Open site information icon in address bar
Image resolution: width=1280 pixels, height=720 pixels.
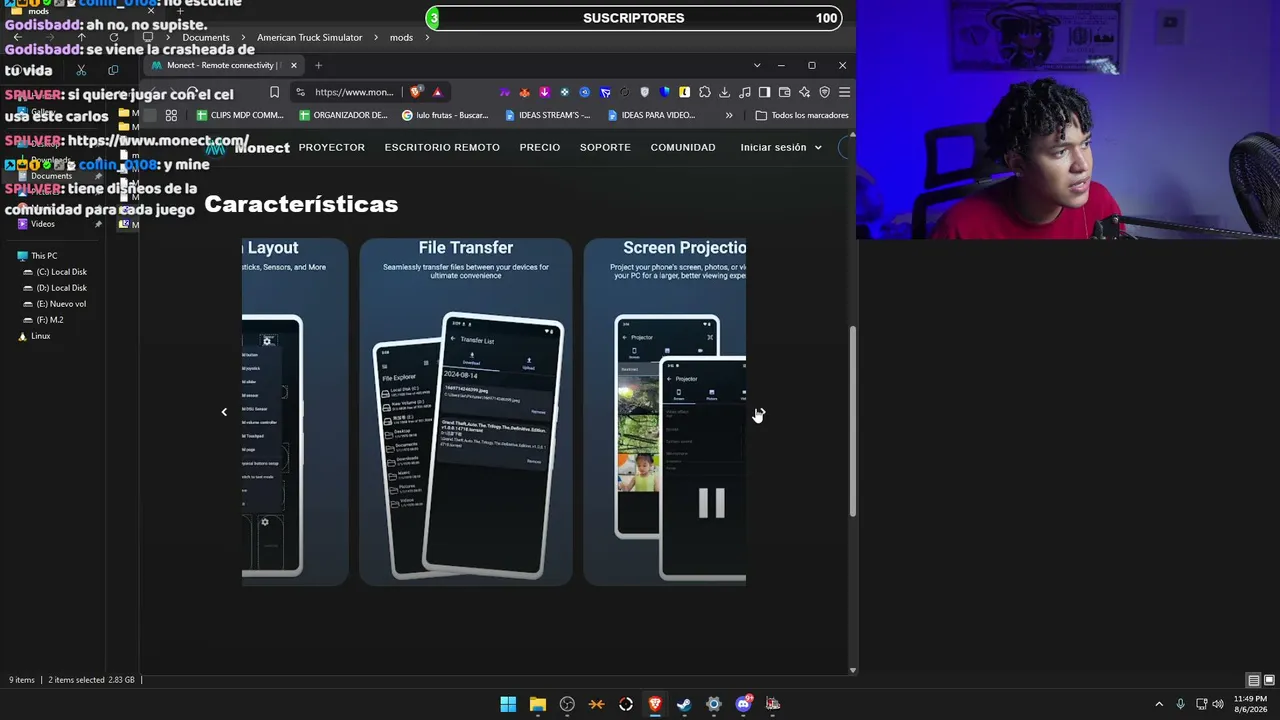pos(300,92)
